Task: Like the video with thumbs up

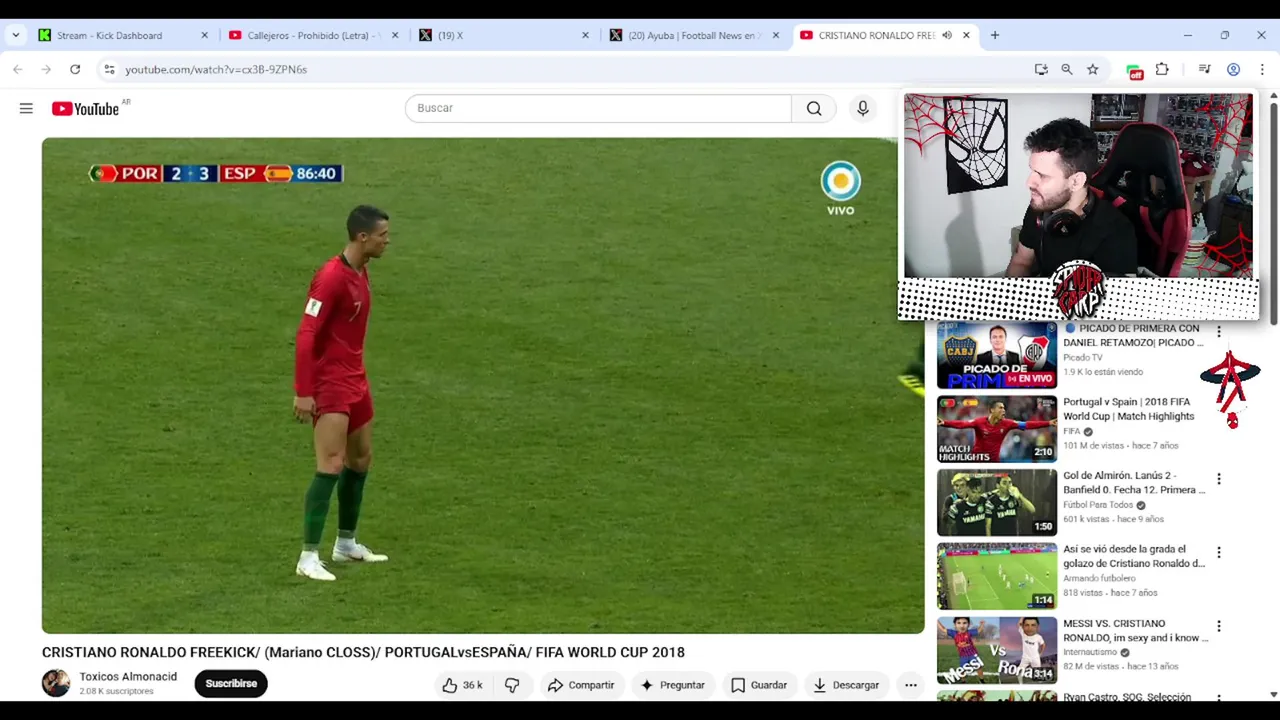Action: coord(450,685)
